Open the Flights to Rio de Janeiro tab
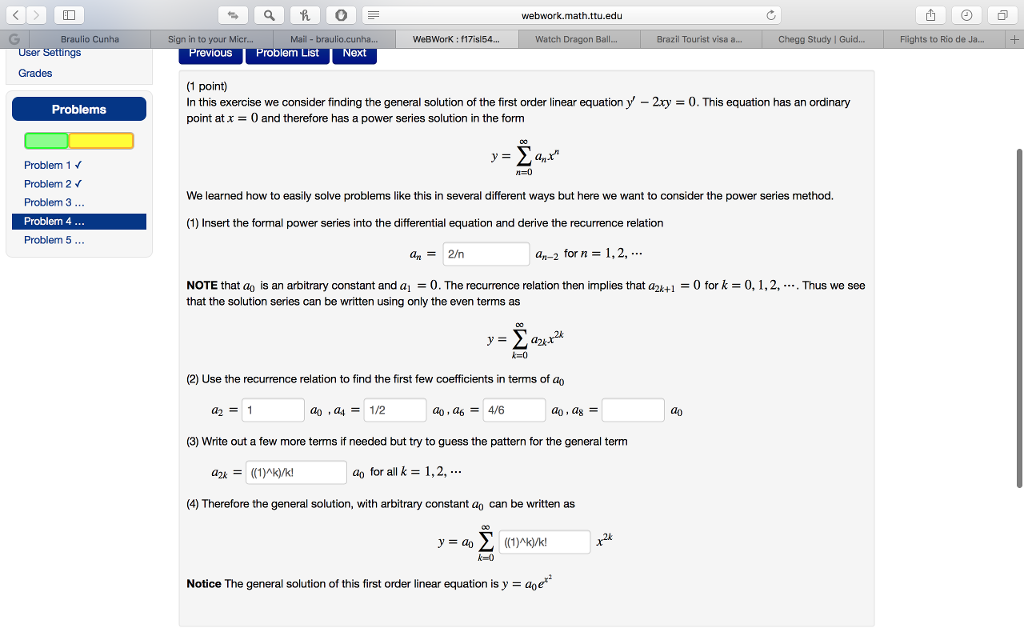The height and width of the screenshot is (640, 1024). pyautogui.click(x=942, y=39)
